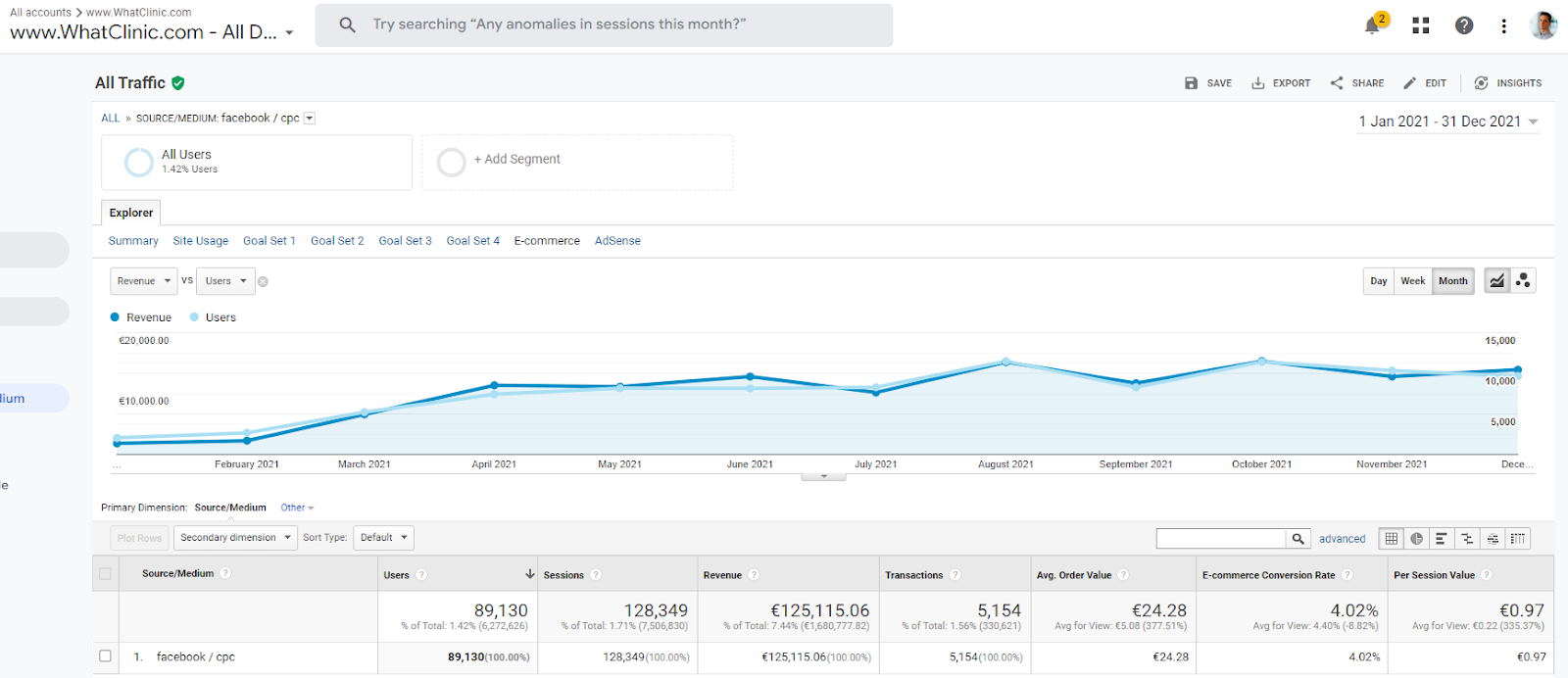Open the user account avatar
1568x678 pixels.
[1543, 25]
